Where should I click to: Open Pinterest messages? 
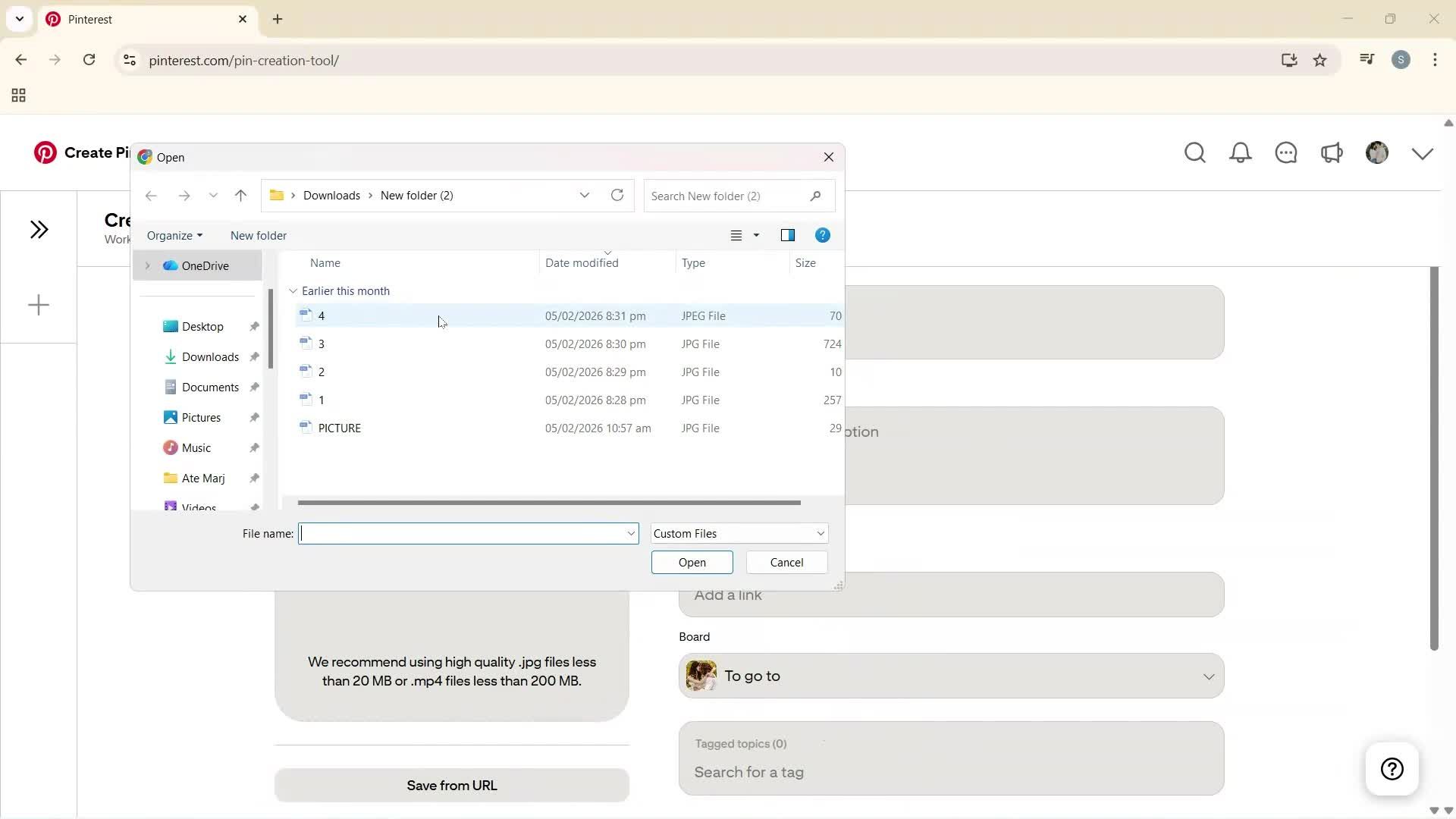[1286, 152]
